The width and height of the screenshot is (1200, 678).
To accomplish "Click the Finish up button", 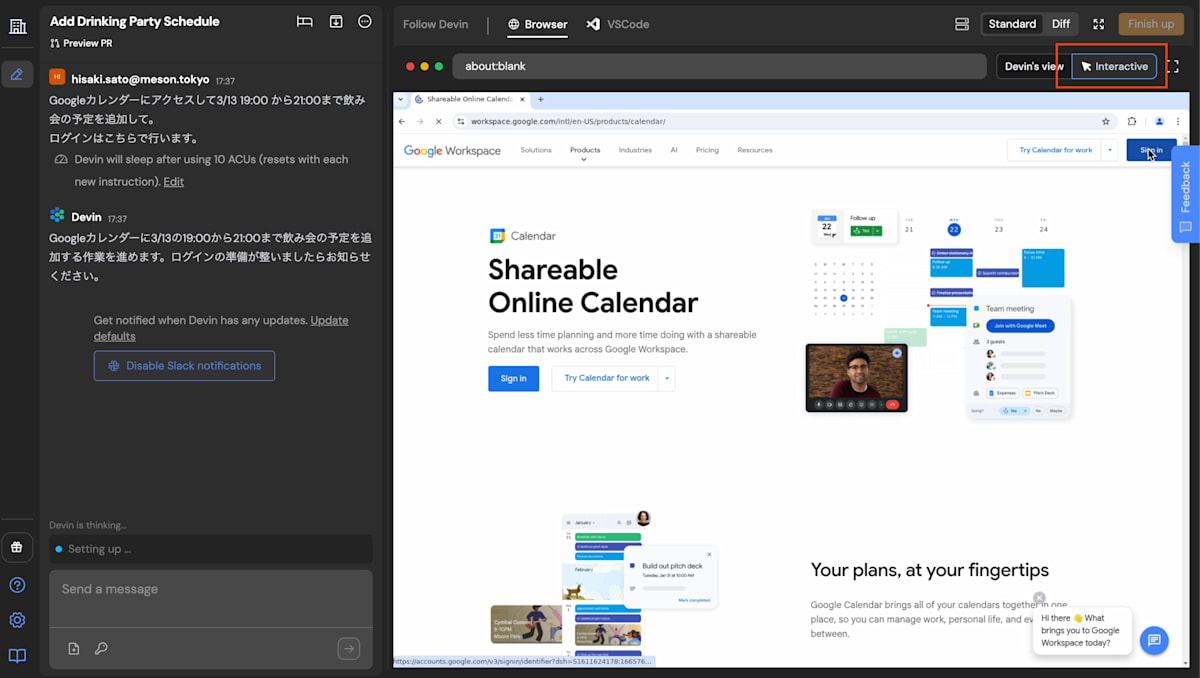I will click(1151, 24).
